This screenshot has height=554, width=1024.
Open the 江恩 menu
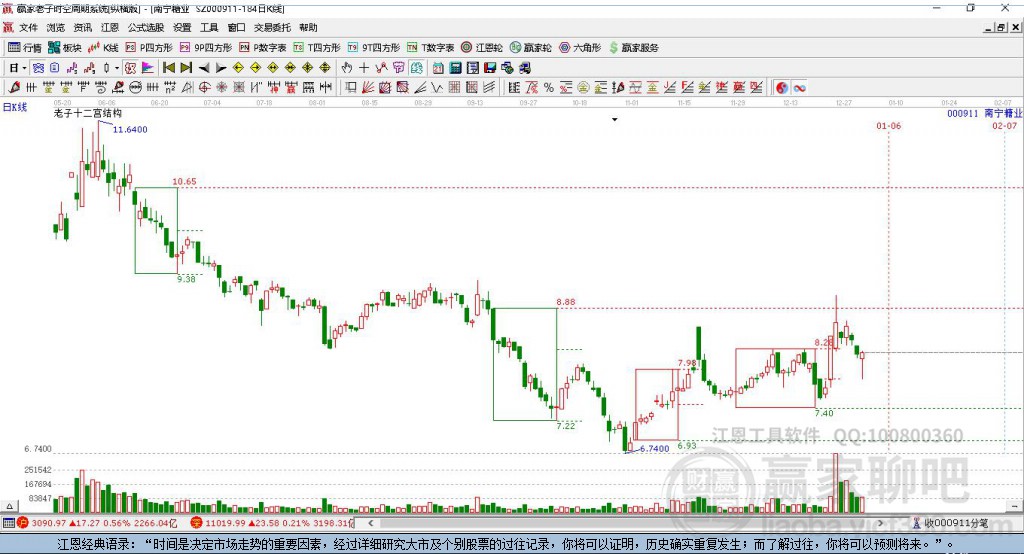click(x=110, y=27)
